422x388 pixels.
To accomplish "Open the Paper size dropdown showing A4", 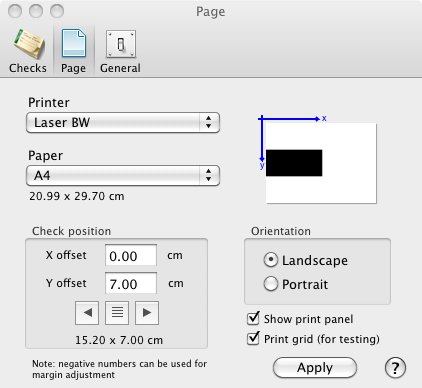I will pos(123,175).
